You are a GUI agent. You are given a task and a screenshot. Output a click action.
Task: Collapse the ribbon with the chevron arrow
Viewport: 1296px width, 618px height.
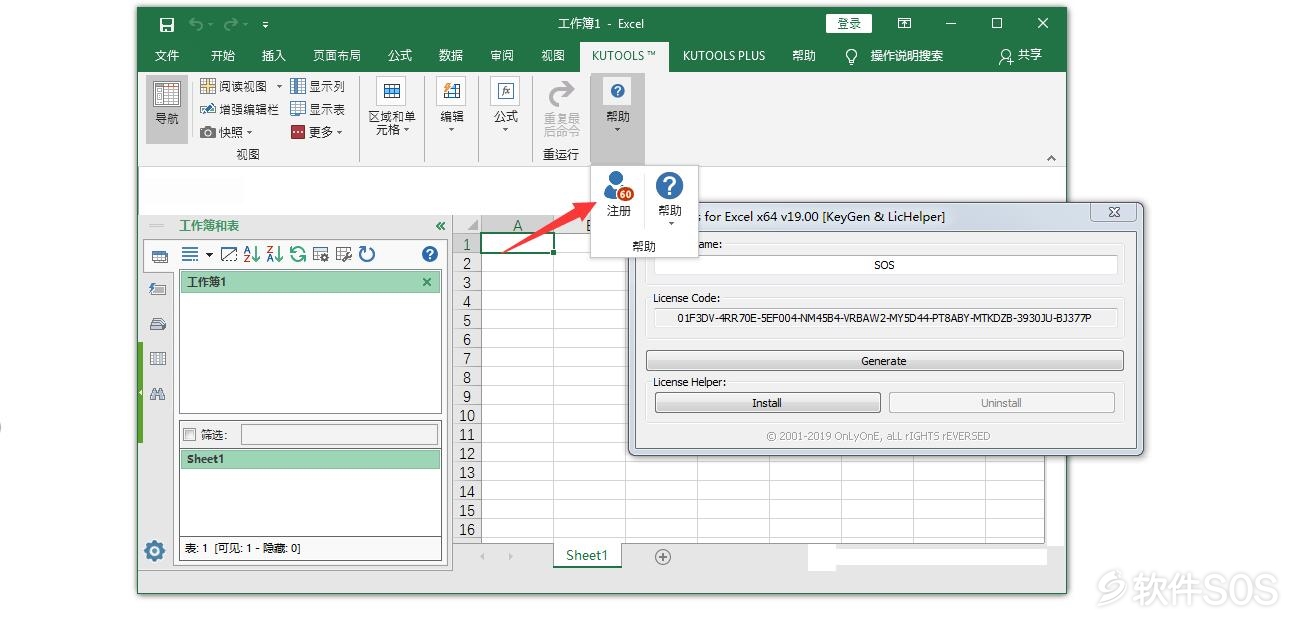pos(1051,158)
